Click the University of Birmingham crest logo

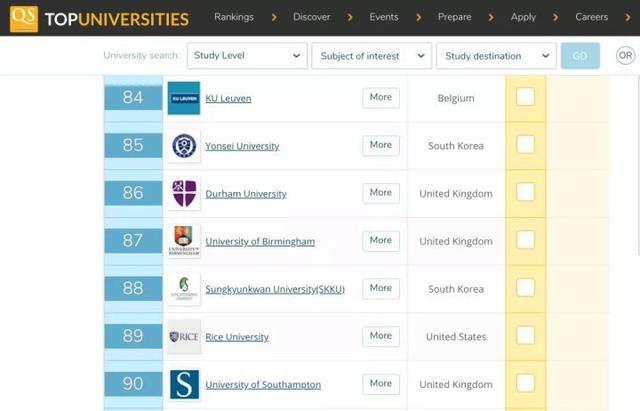tap(184, 241)
